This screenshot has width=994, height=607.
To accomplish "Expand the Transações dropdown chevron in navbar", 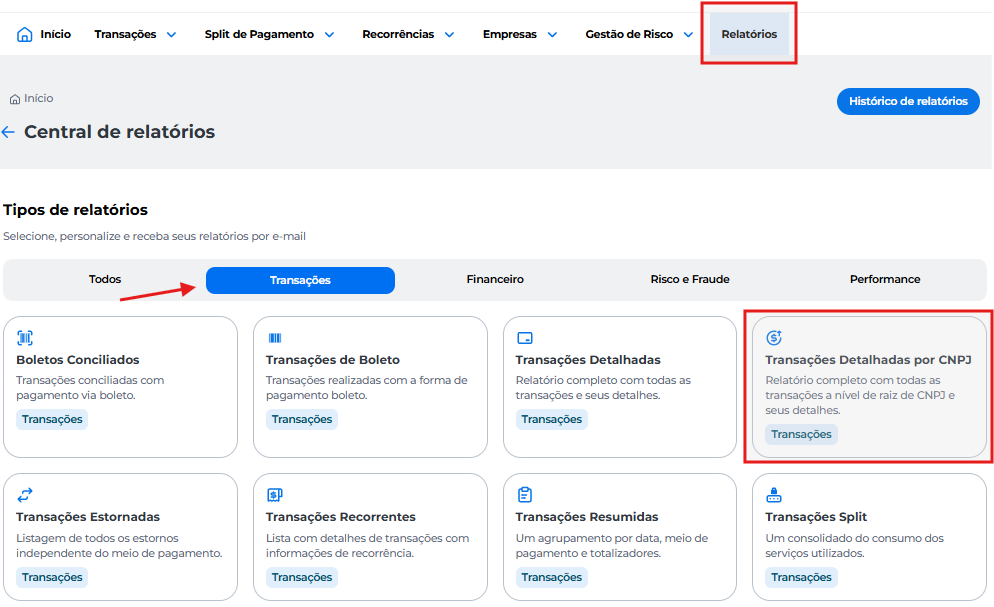I will pyautogui.click(x=171, y=35).
